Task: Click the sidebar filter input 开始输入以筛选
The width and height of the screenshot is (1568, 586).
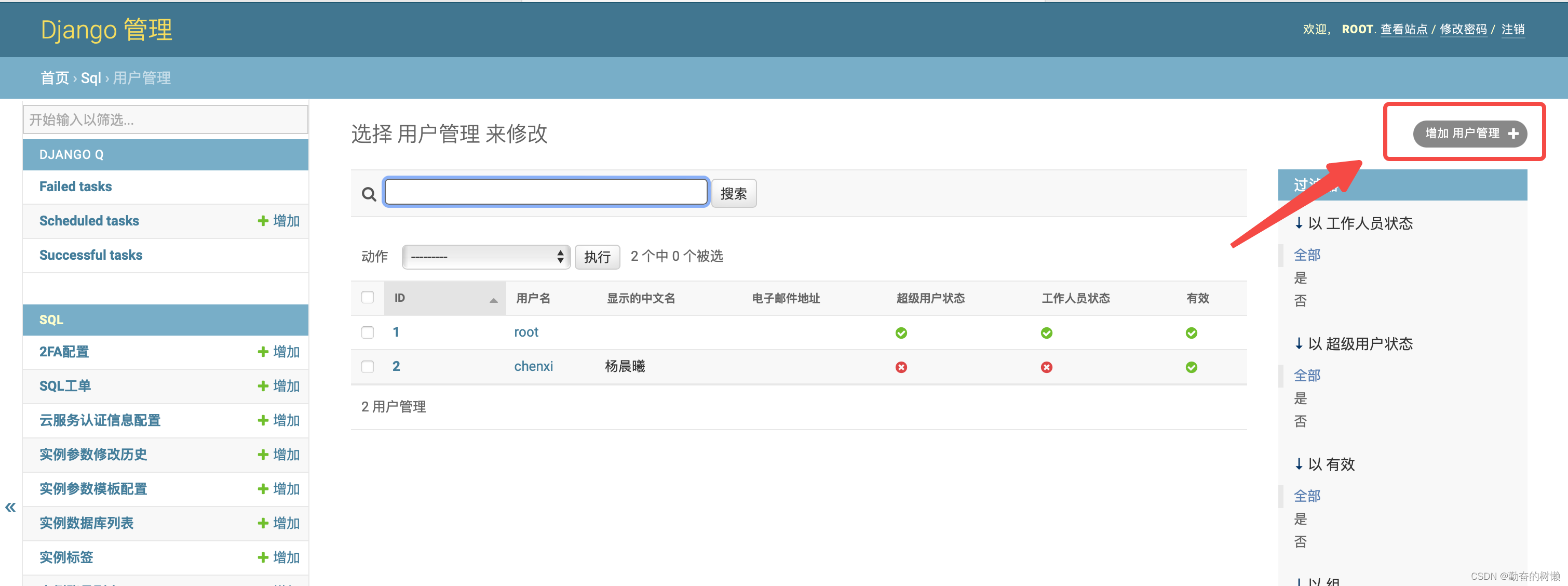Action: pyautogui.click(x=165, y=119)
